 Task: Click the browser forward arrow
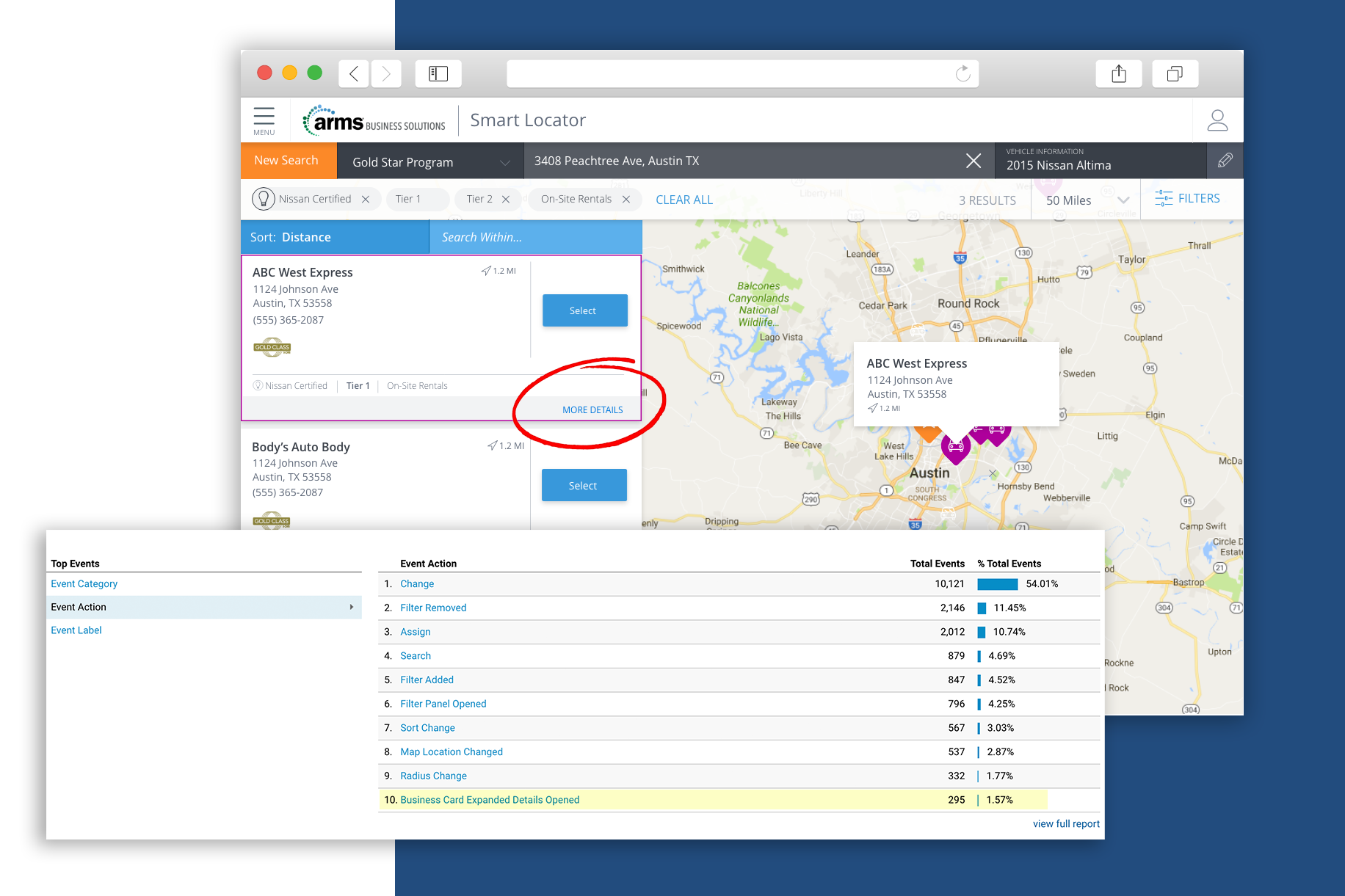[x=386, y=73]
